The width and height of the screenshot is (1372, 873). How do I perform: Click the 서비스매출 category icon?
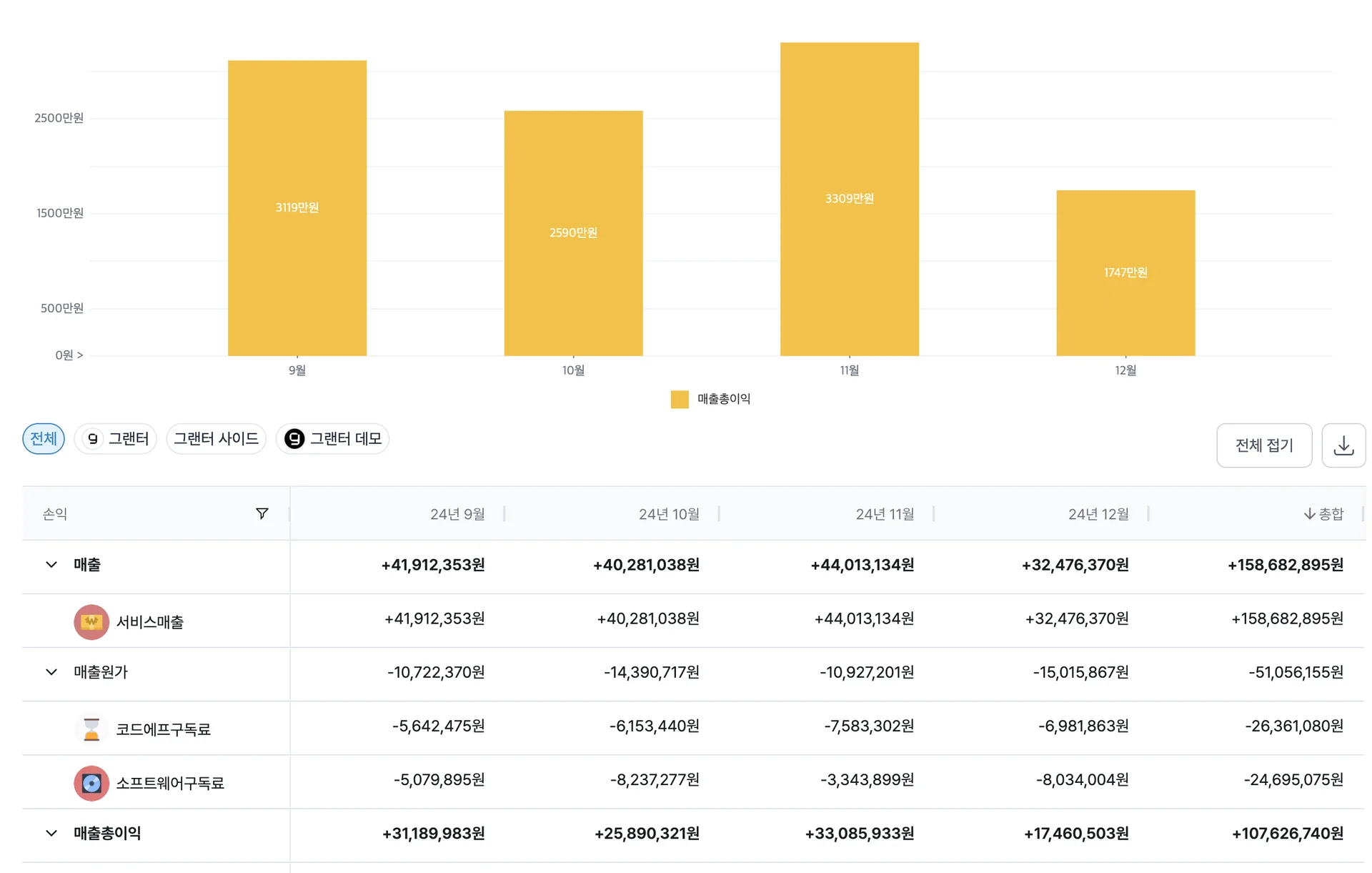[x=91, y=621]
